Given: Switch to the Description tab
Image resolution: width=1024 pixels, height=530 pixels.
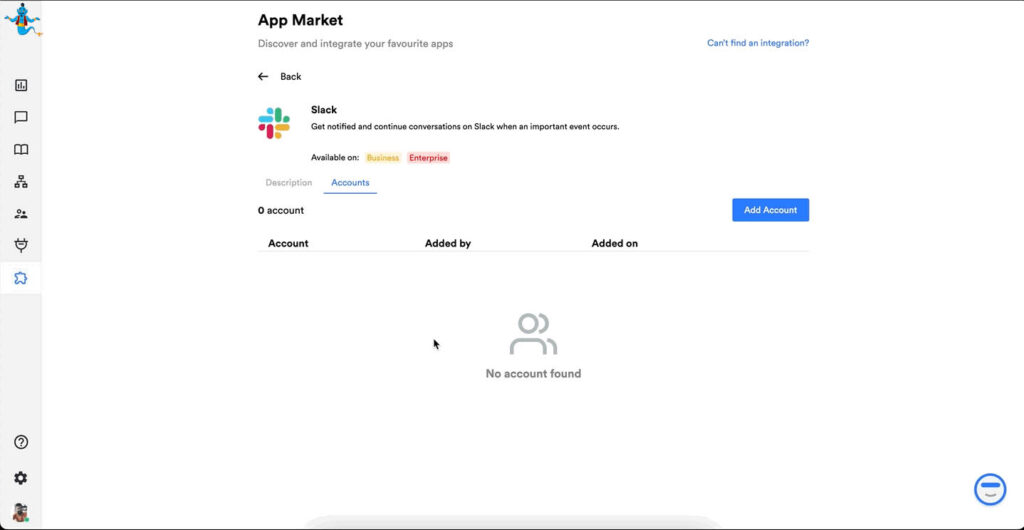Looking at the screenshot, I should pyautogui.click(x=289, y=183).
